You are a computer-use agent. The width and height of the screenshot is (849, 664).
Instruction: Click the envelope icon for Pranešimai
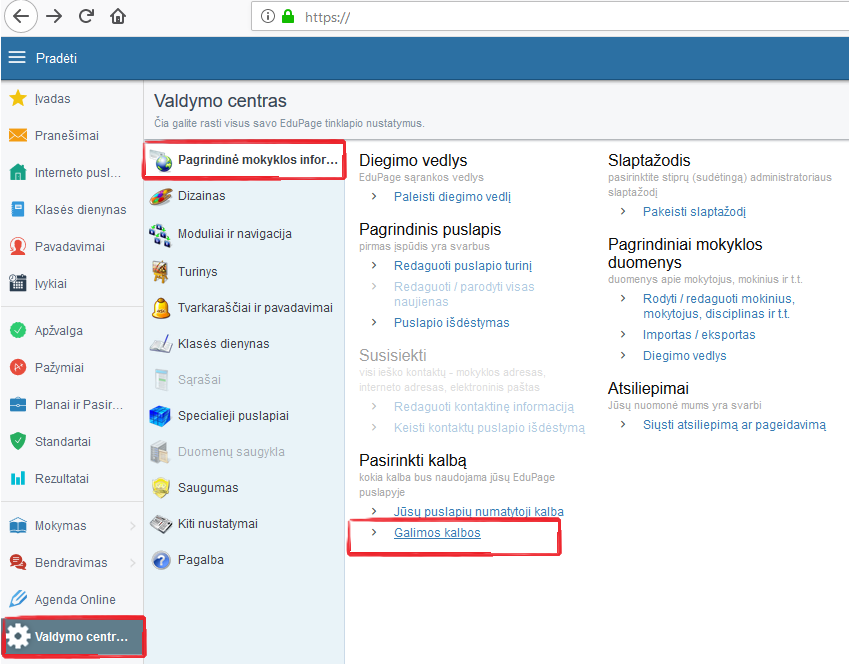pyautogui.click(x=18, y=135)
